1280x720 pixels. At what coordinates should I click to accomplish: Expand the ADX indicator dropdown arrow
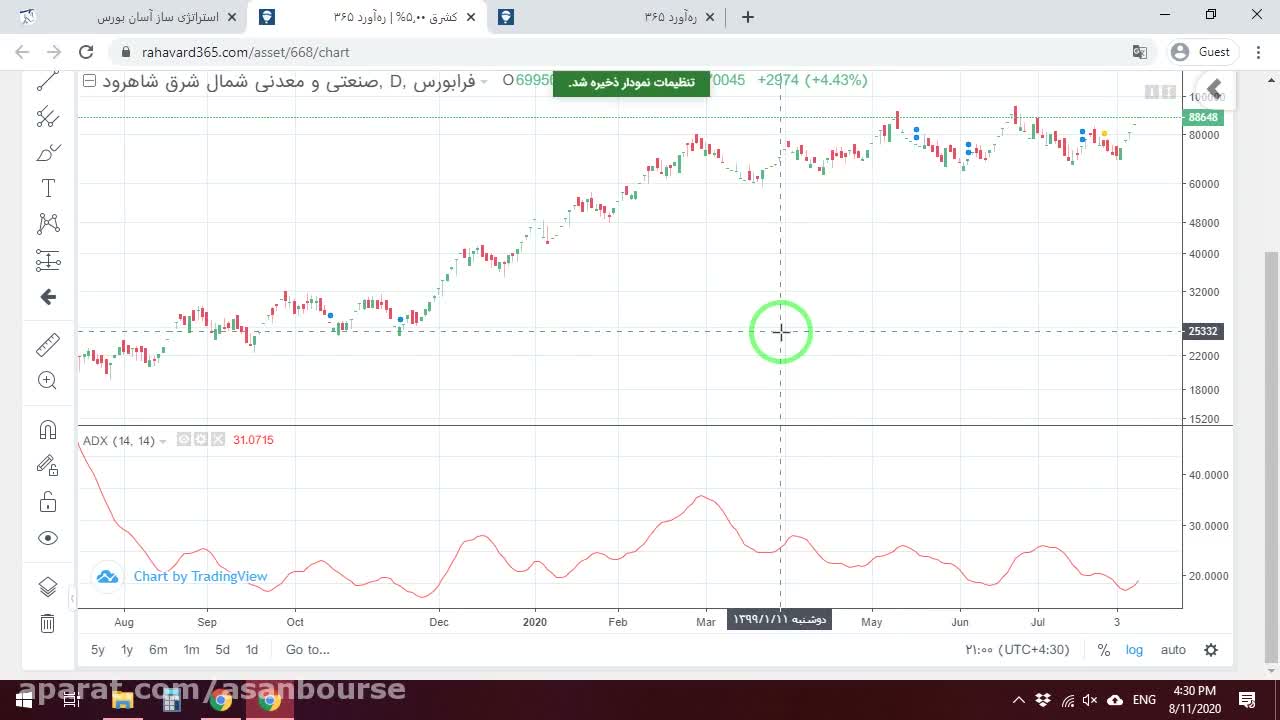[163, 441]
